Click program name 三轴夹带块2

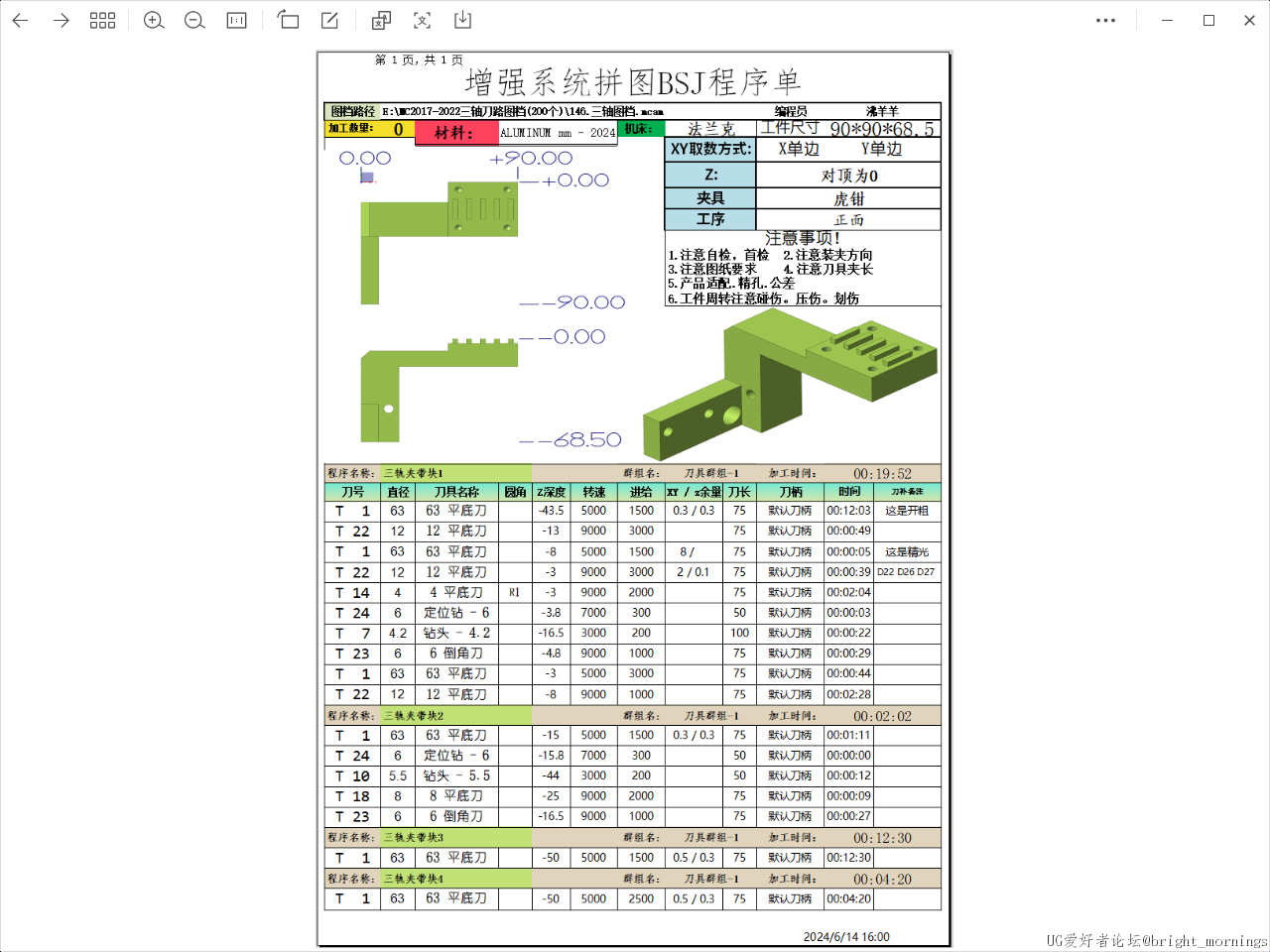click(x=414, y=715)
